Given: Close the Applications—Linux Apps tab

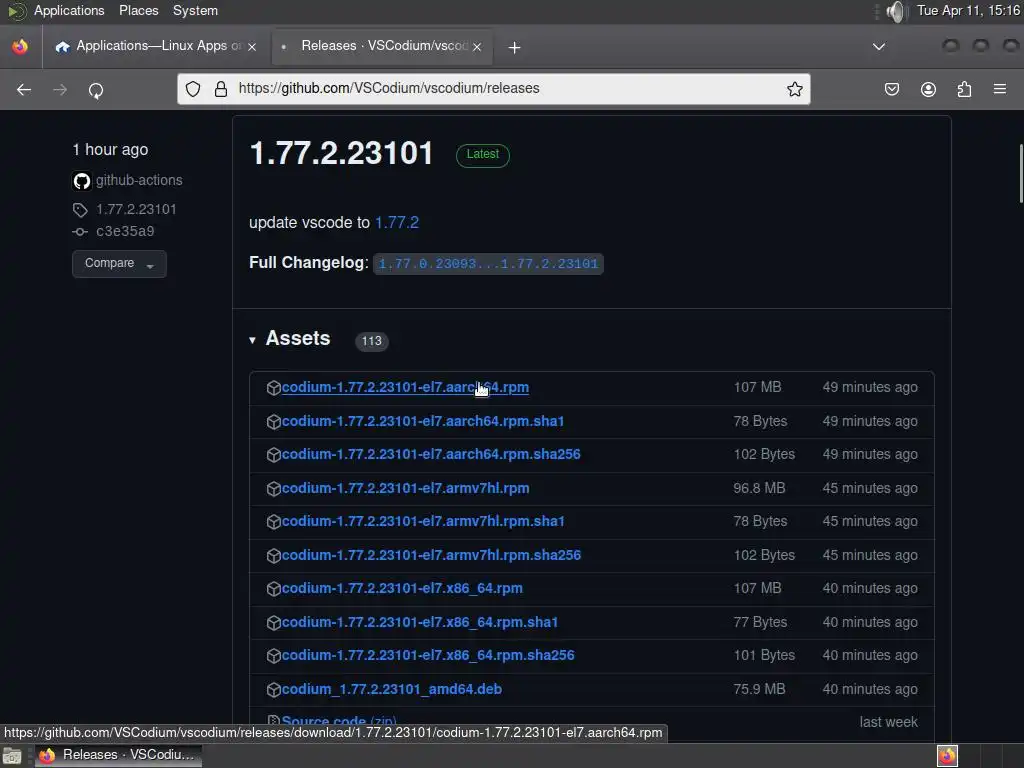Looking at the screenshot, I should coord(252,47).
